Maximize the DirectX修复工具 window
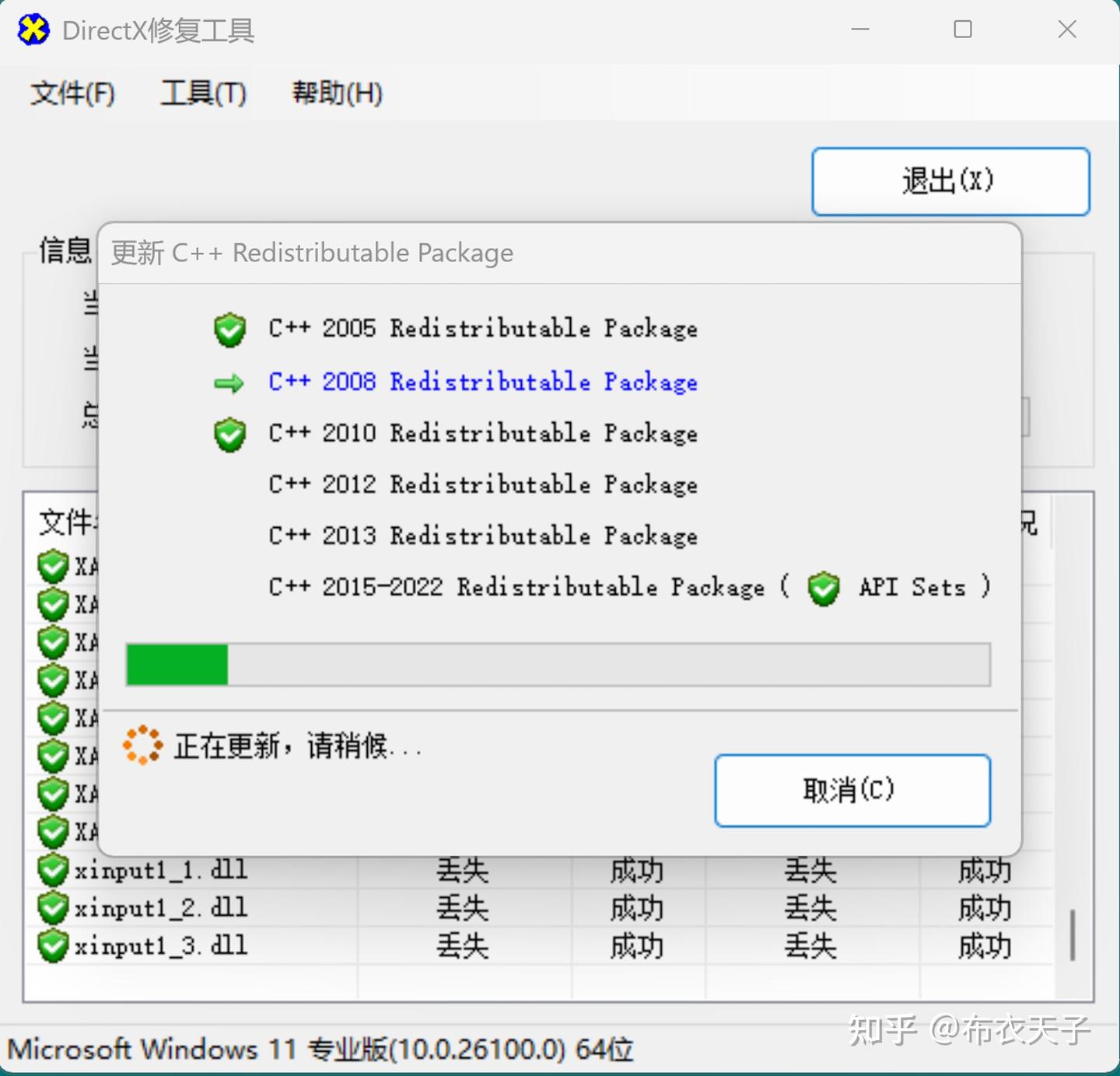The width and height of the screenshot is (1120, 1076). [963, 30]
